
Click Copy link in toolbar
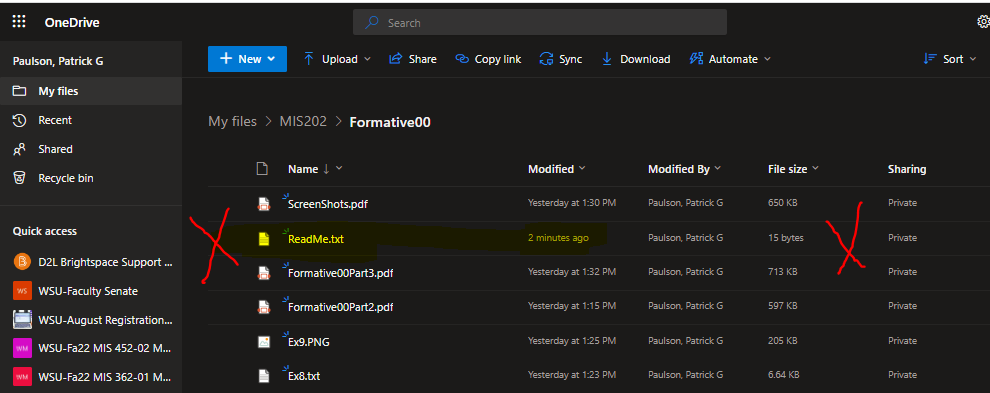coord(489,59)
